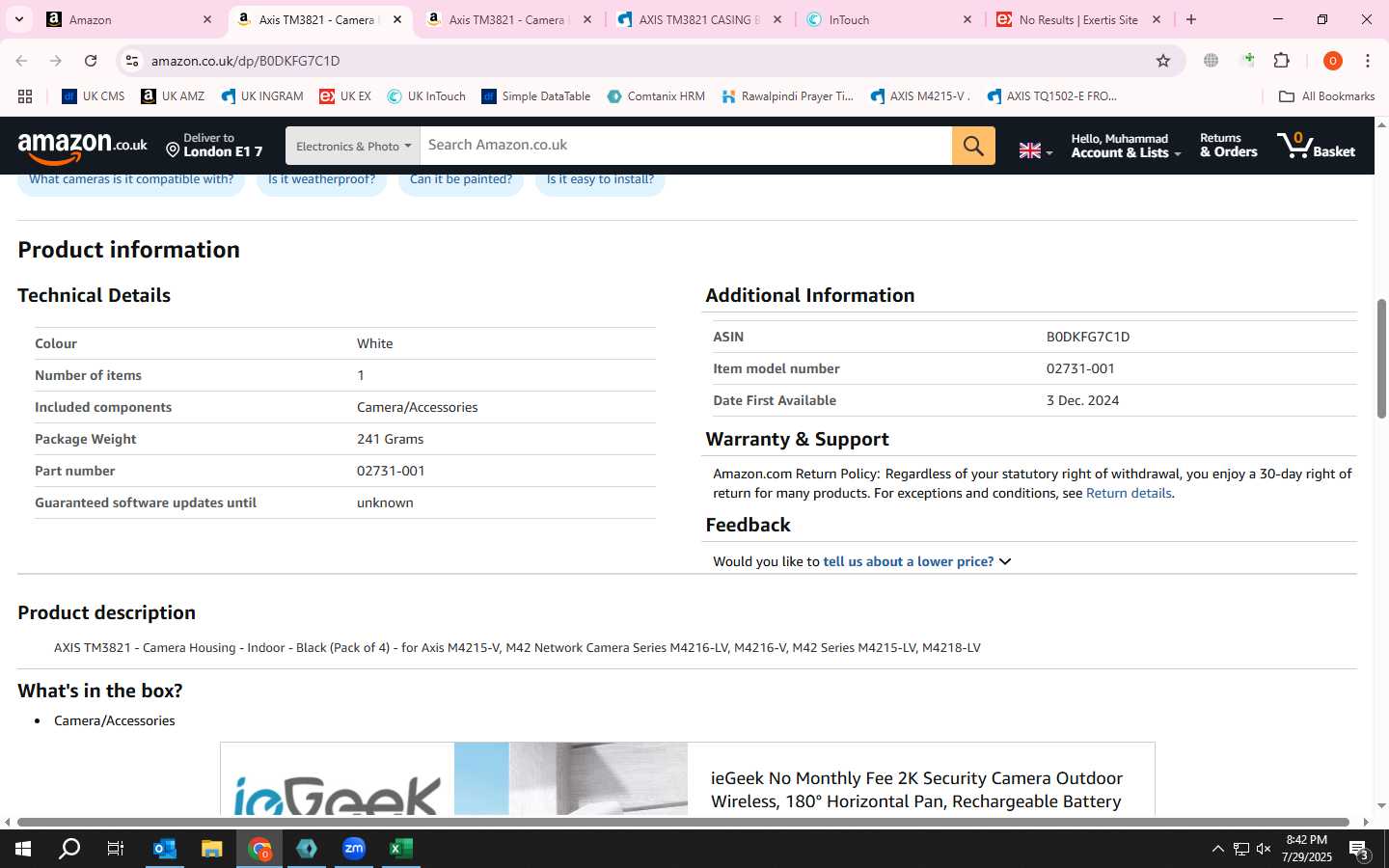Screen dimensions: 1389x868
Task: Open the basket cart icon
Action: tap(1316, 146)
